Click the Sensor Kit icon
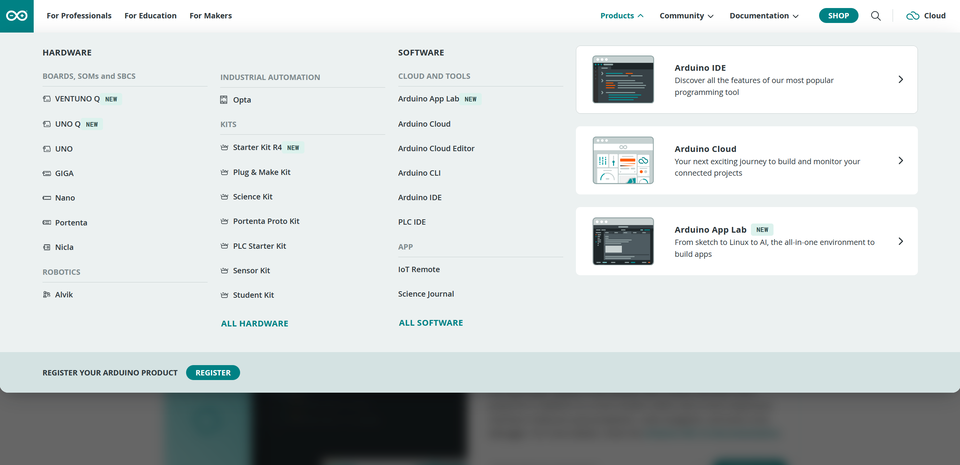The width and height of the screenshot is (960, 465). [x=224, y=270]
